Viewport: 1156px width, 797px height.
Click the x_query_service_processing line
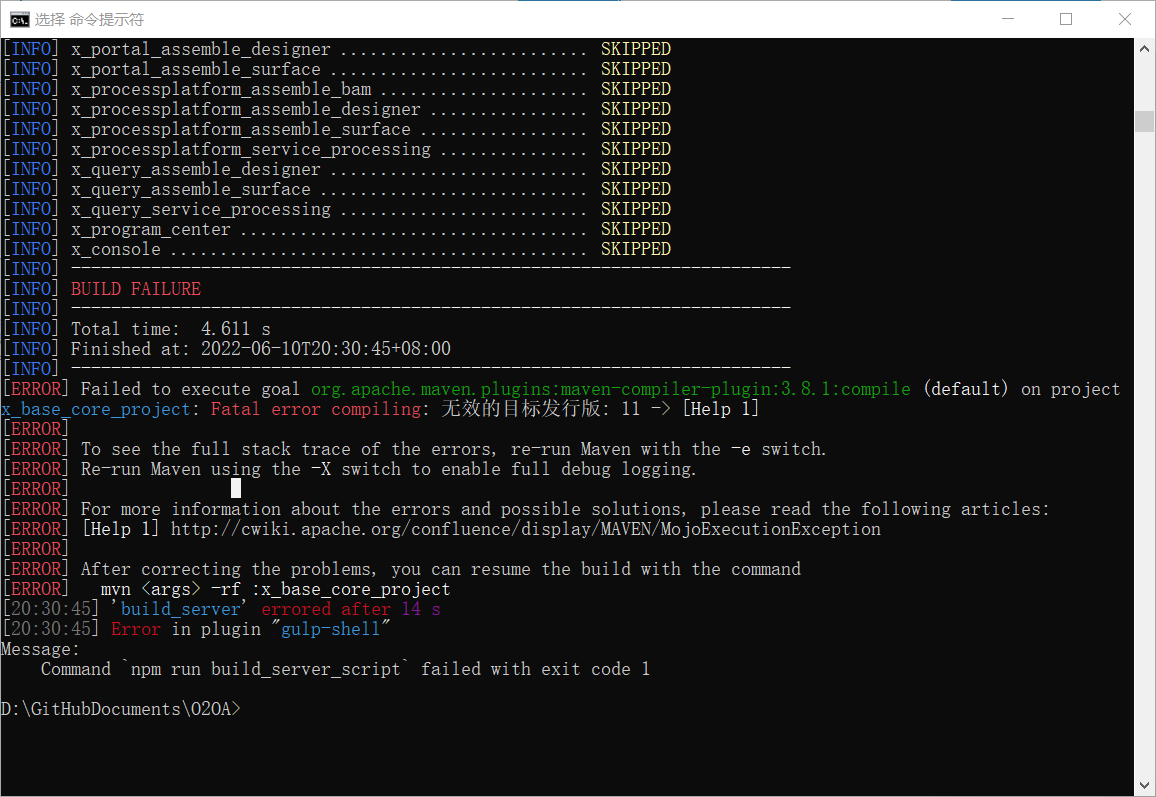(337, 209)
